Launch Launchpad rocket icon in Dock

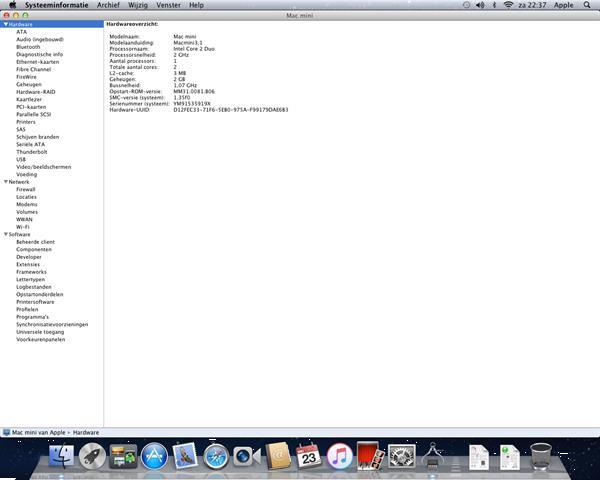coord(92,456)
